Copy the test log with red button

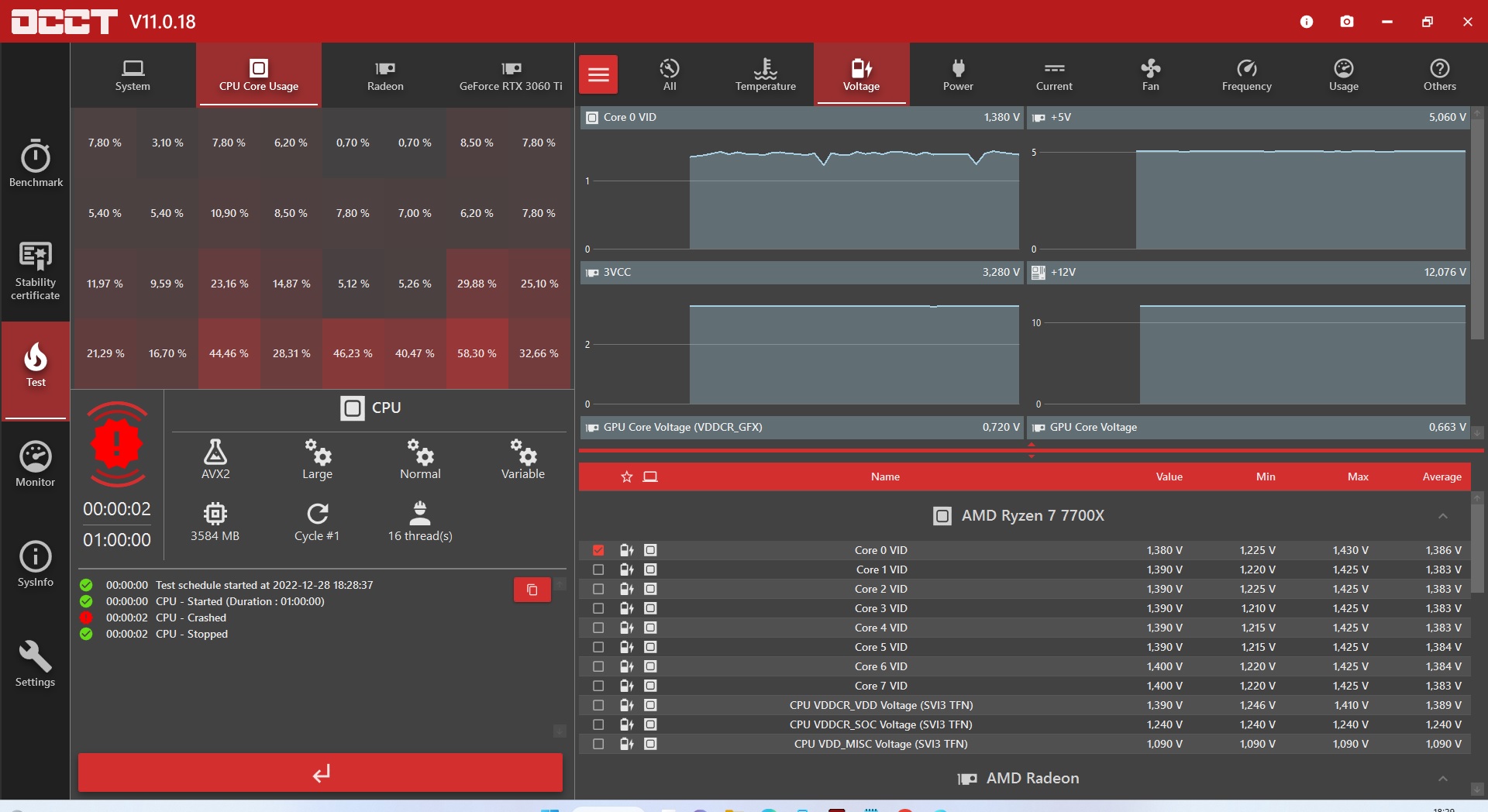pos(532,590)
